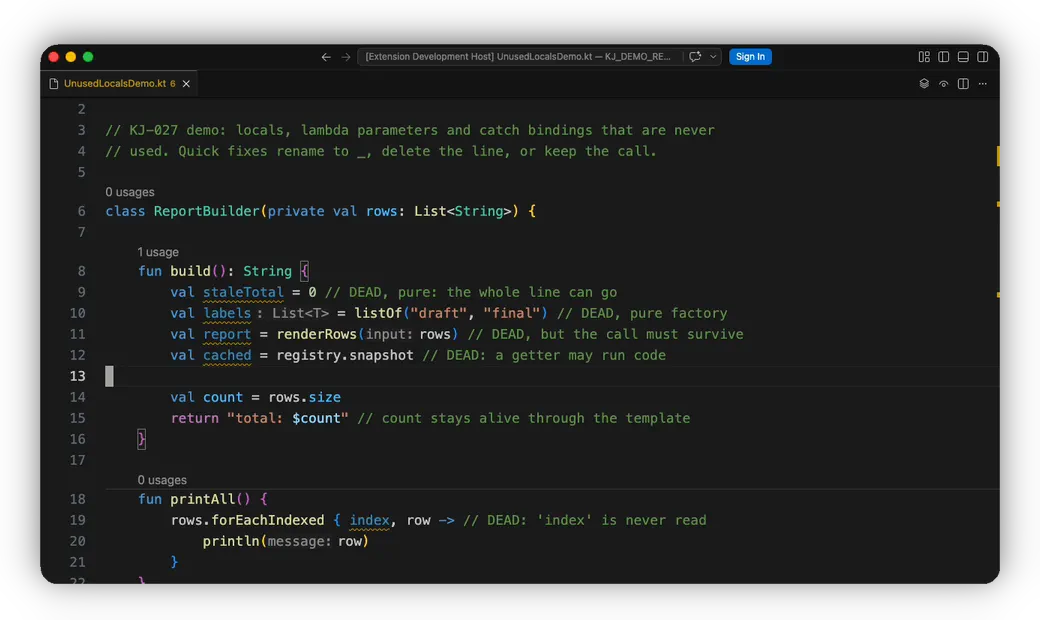Image resolution: width=1040 pixels, height=620 pixels.
Task: Go back using the left arrow
Action: pos(326,57)
